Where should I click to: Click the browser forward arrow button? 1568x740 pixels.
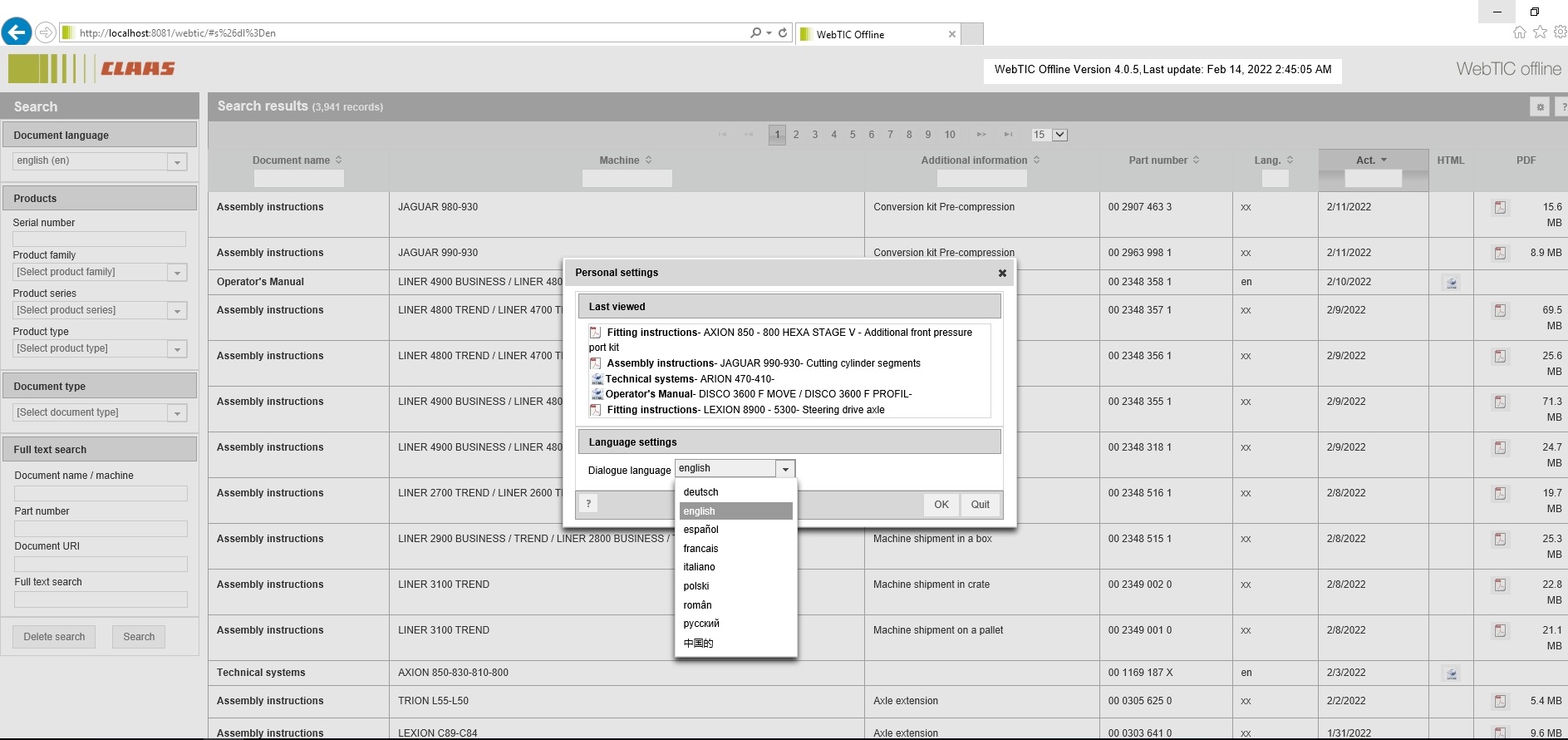point(46,32)
